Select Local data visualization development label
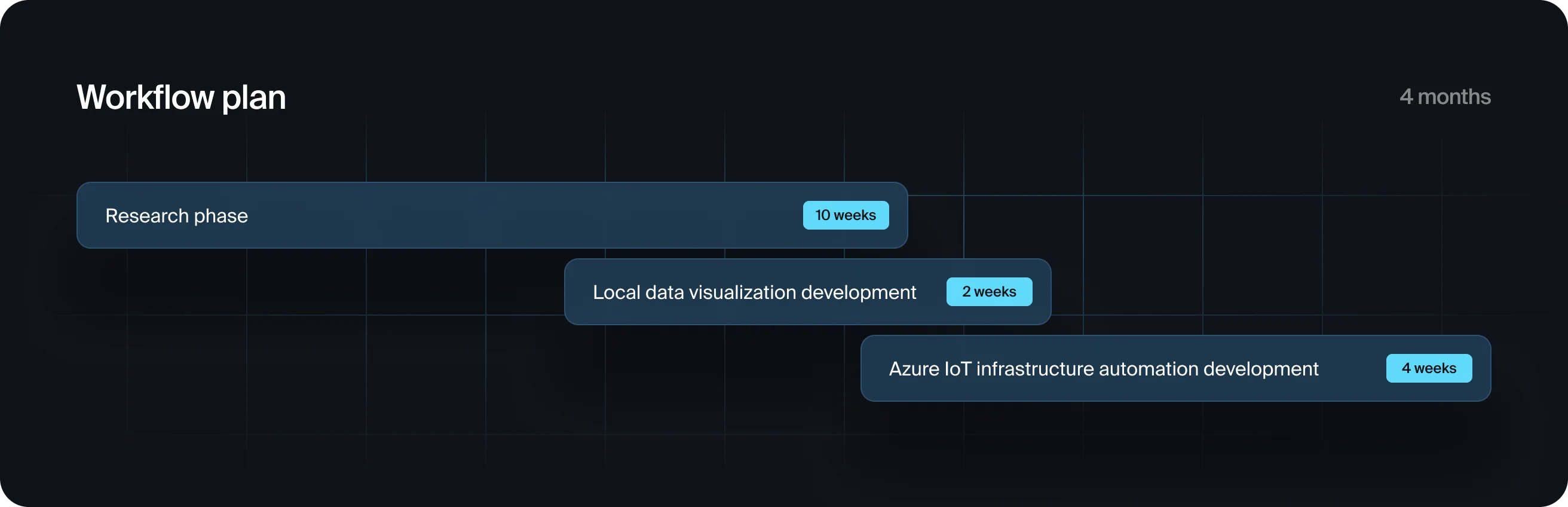1568x507 pixels. pyautogui.click(x=754, y=292)
